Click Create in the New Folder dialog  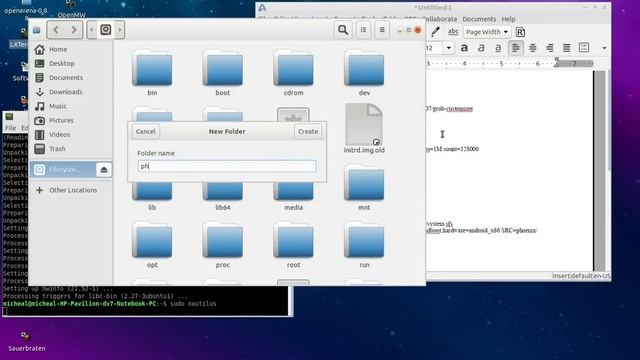click(x=308, y=131)
